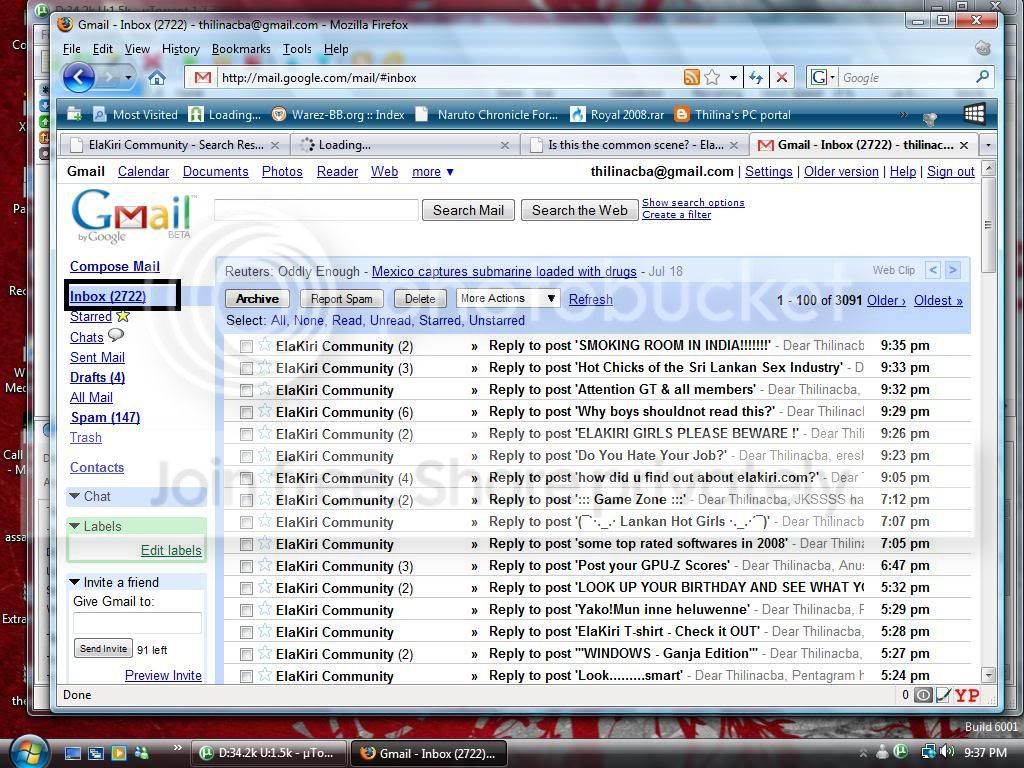Image resolution: width=1024 pixels, height=768 pixels.
Task: Click the Delete button
Action: [x=420, y=298]
